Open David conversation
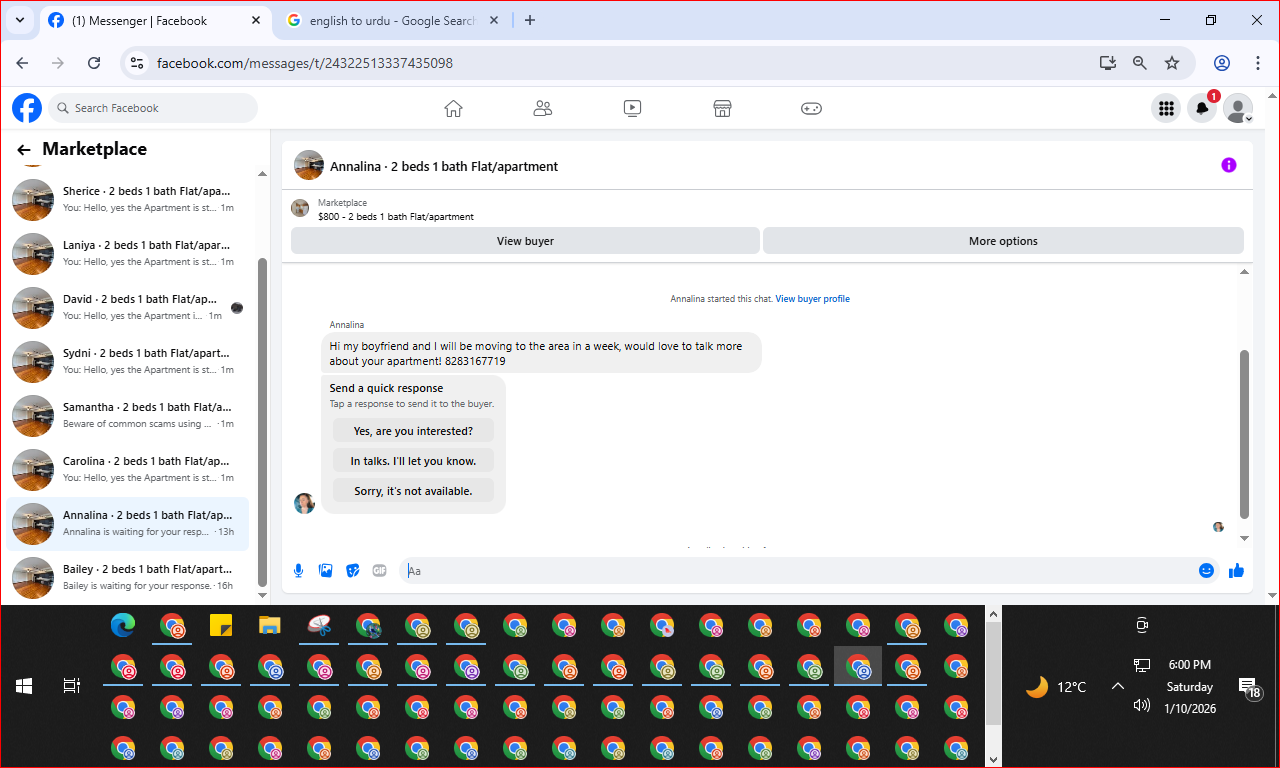The height and width of the screenshot is (768, 1280). (x=128, y=307)
